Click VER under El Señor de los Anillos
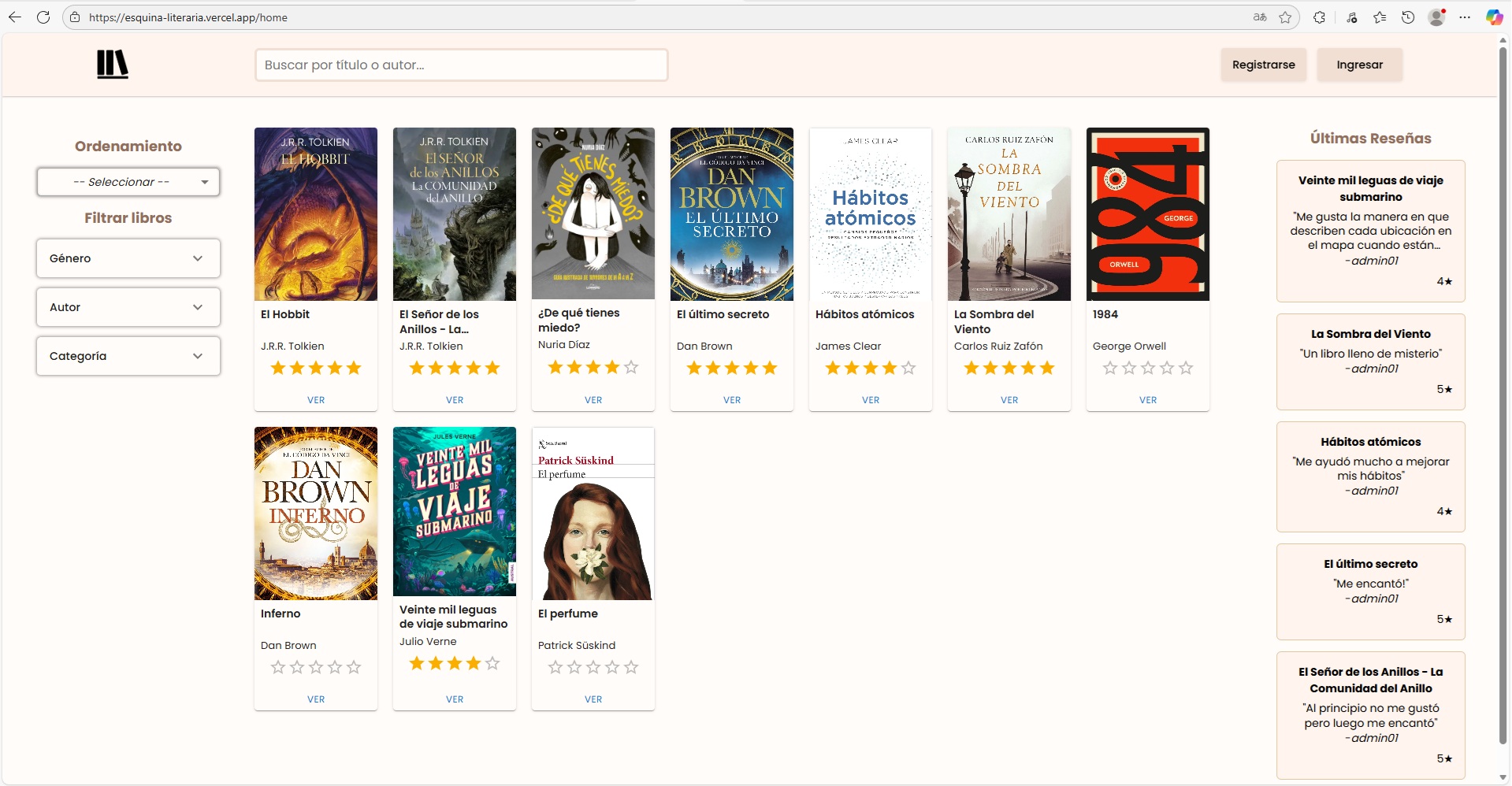Viewport: 1512px width, 786px height. coord(455,400)
